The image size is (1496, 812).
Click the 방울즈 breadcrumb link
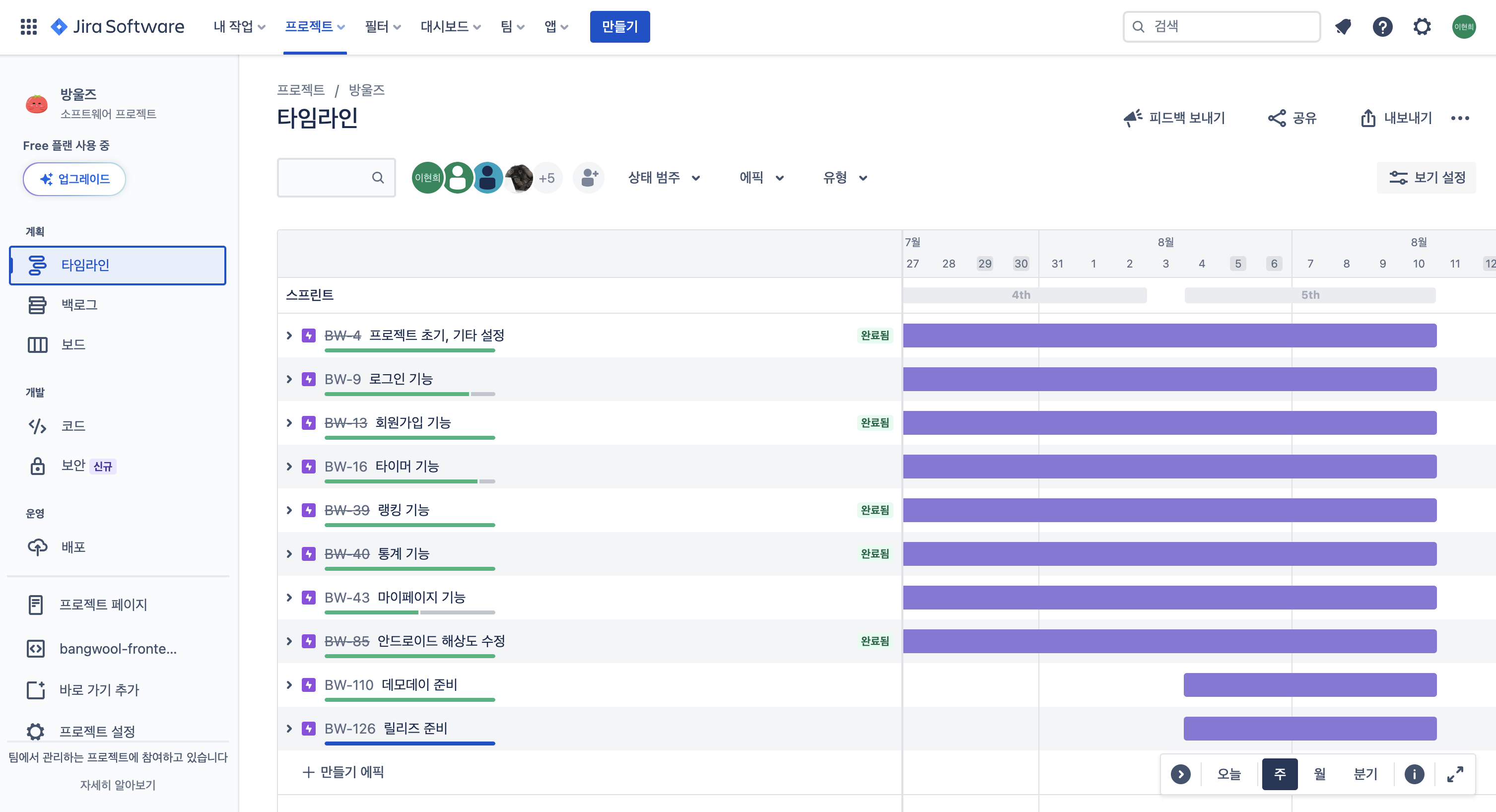(366, 90)
